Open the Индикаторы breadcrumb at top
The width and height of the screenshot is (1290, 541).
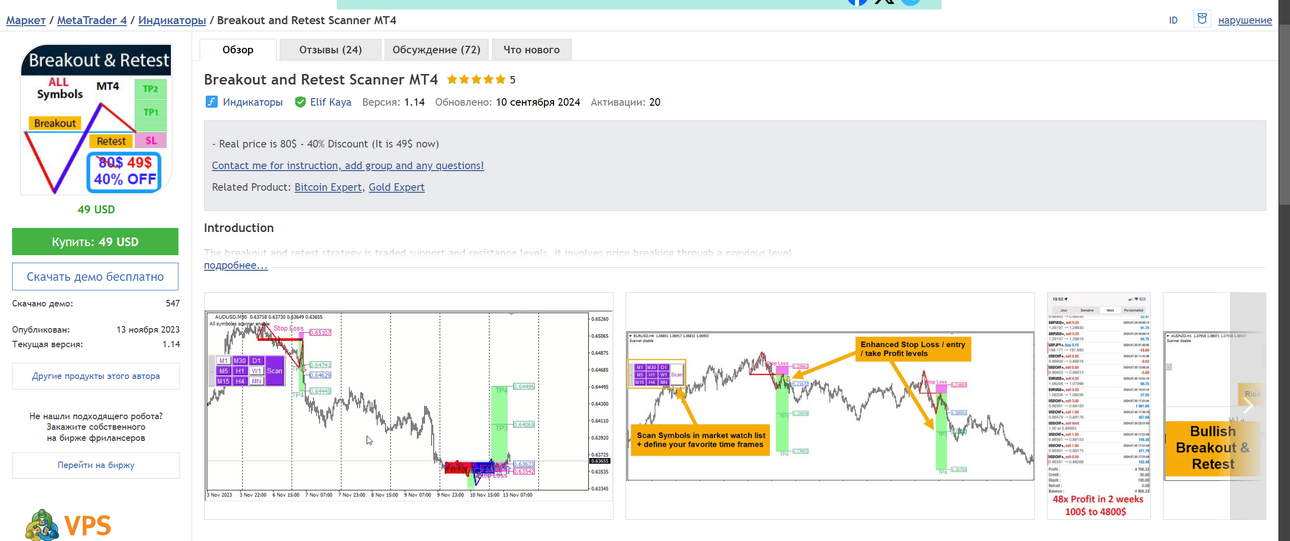click(172, 20)
